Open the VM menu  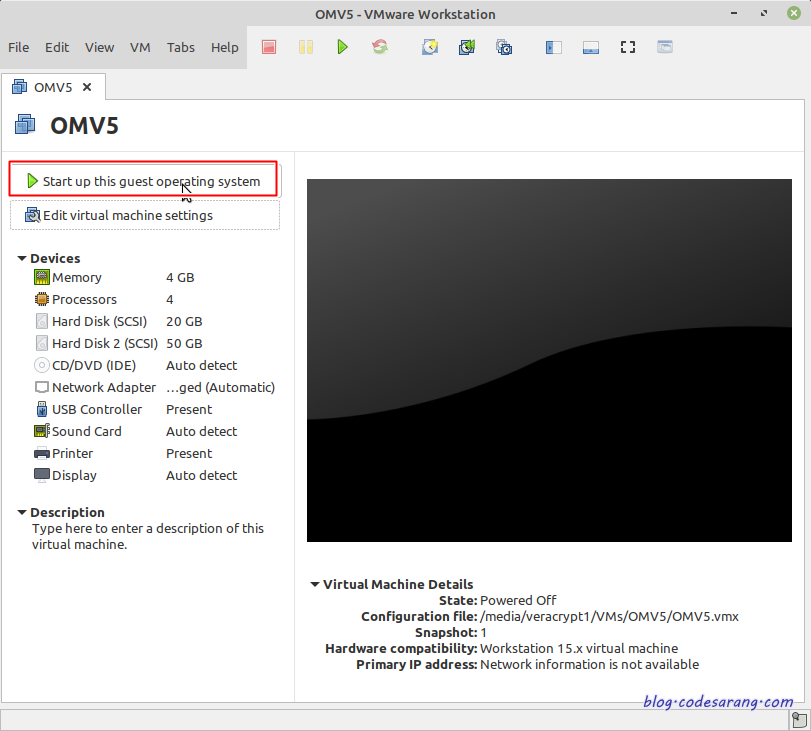tap(140, 47)
